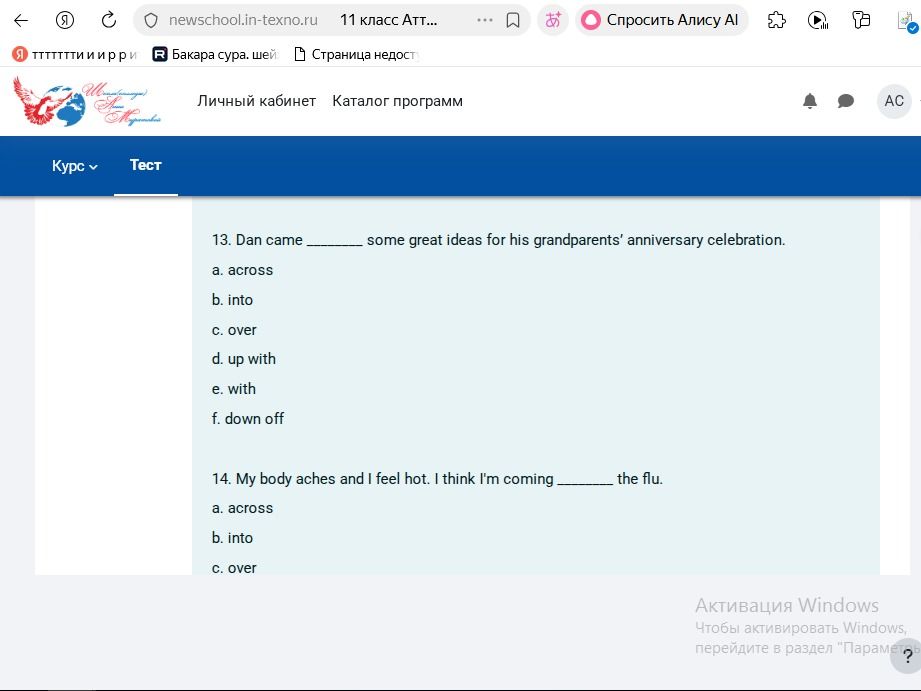The width and height of the screenshot is (921, 691).
Task: Open the media playback toolbar icon
Action: coord(818,21)
